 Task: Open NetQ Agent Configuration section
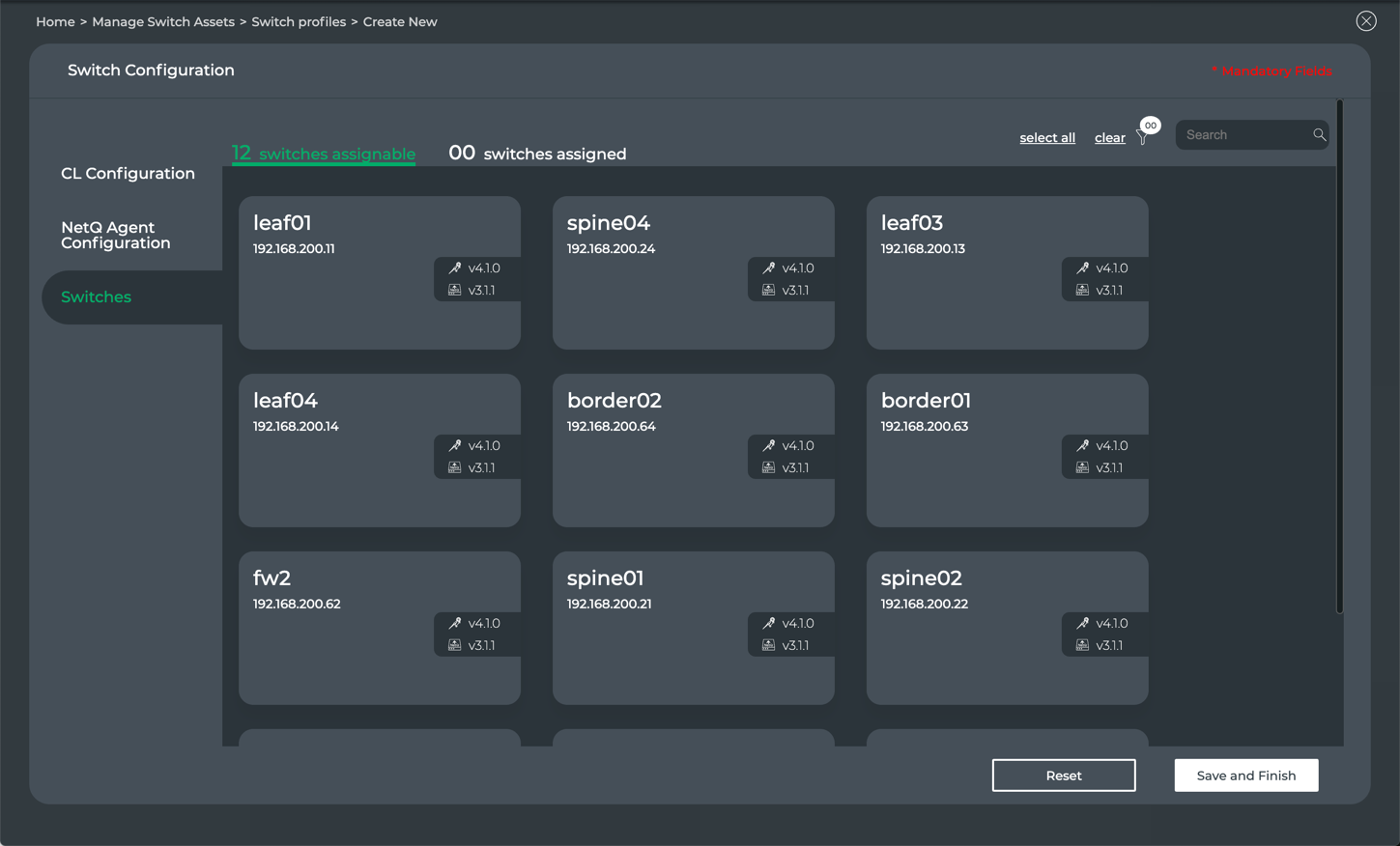pos(116,236)
